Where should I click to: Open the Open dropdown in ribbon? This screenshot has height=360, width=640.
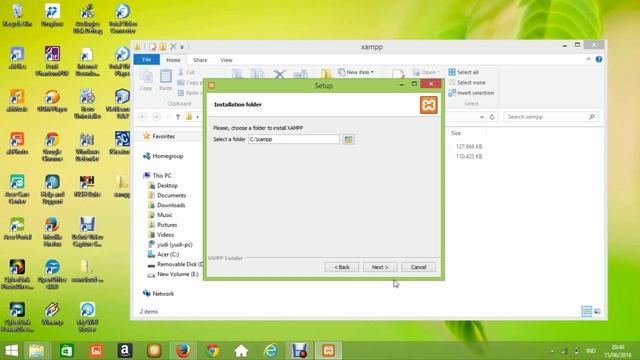(427, 72)
